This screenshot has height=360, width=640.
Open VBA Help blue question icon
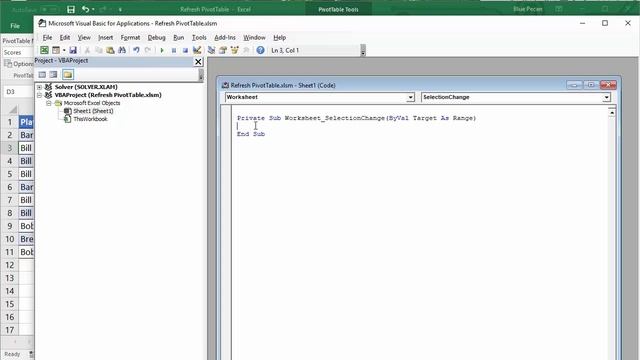click(x=260, y=50)
